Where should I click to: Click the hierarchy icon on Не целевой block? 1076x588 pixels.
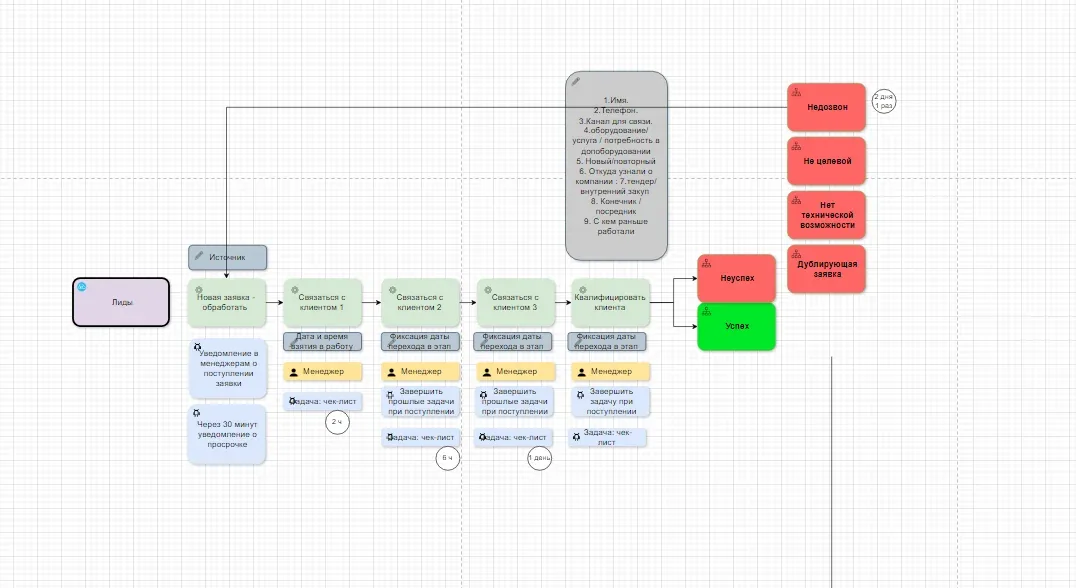(x=796, y=146)
